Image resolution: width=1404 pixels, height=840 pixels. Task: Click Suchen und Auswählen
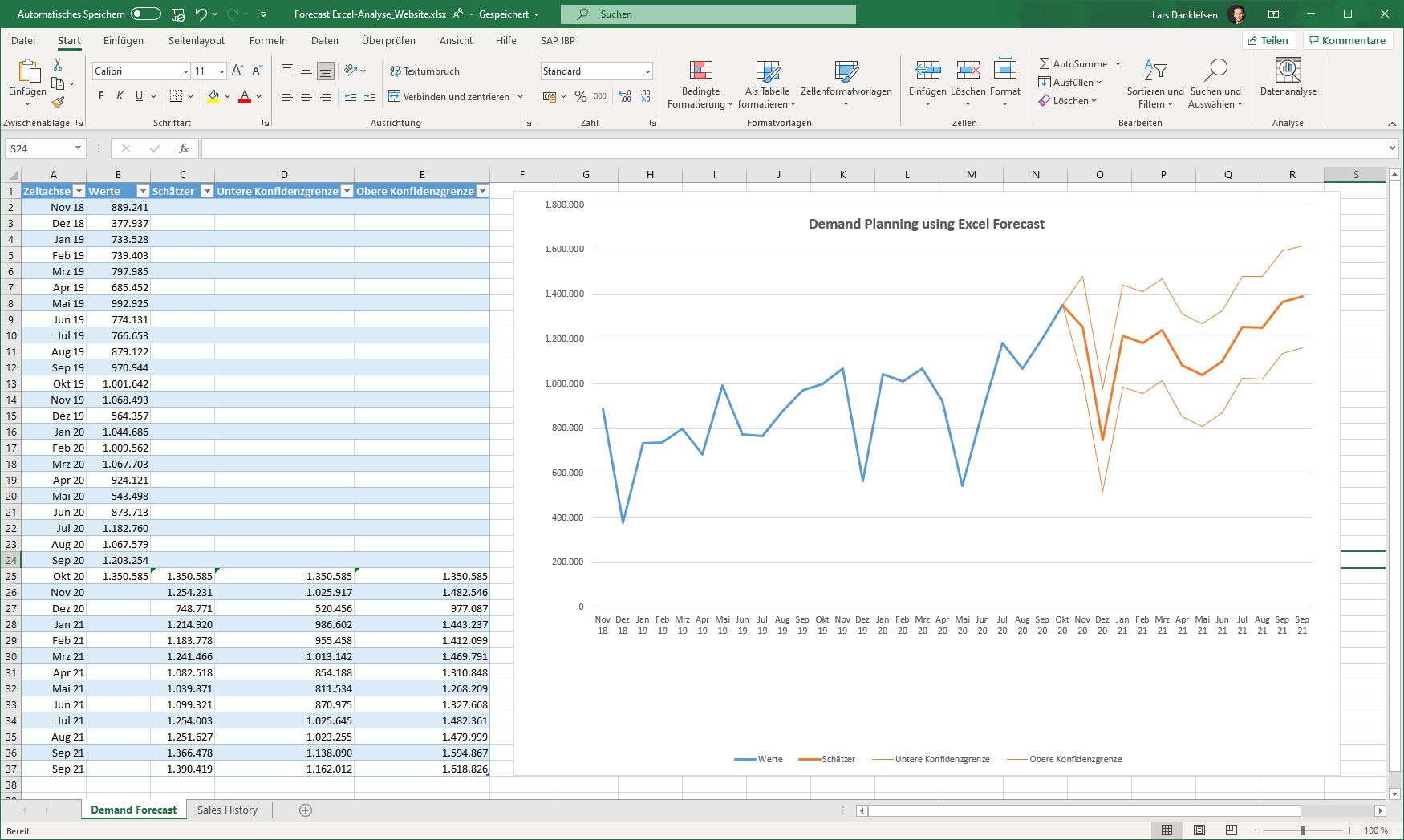click(x=1215, y=84)
